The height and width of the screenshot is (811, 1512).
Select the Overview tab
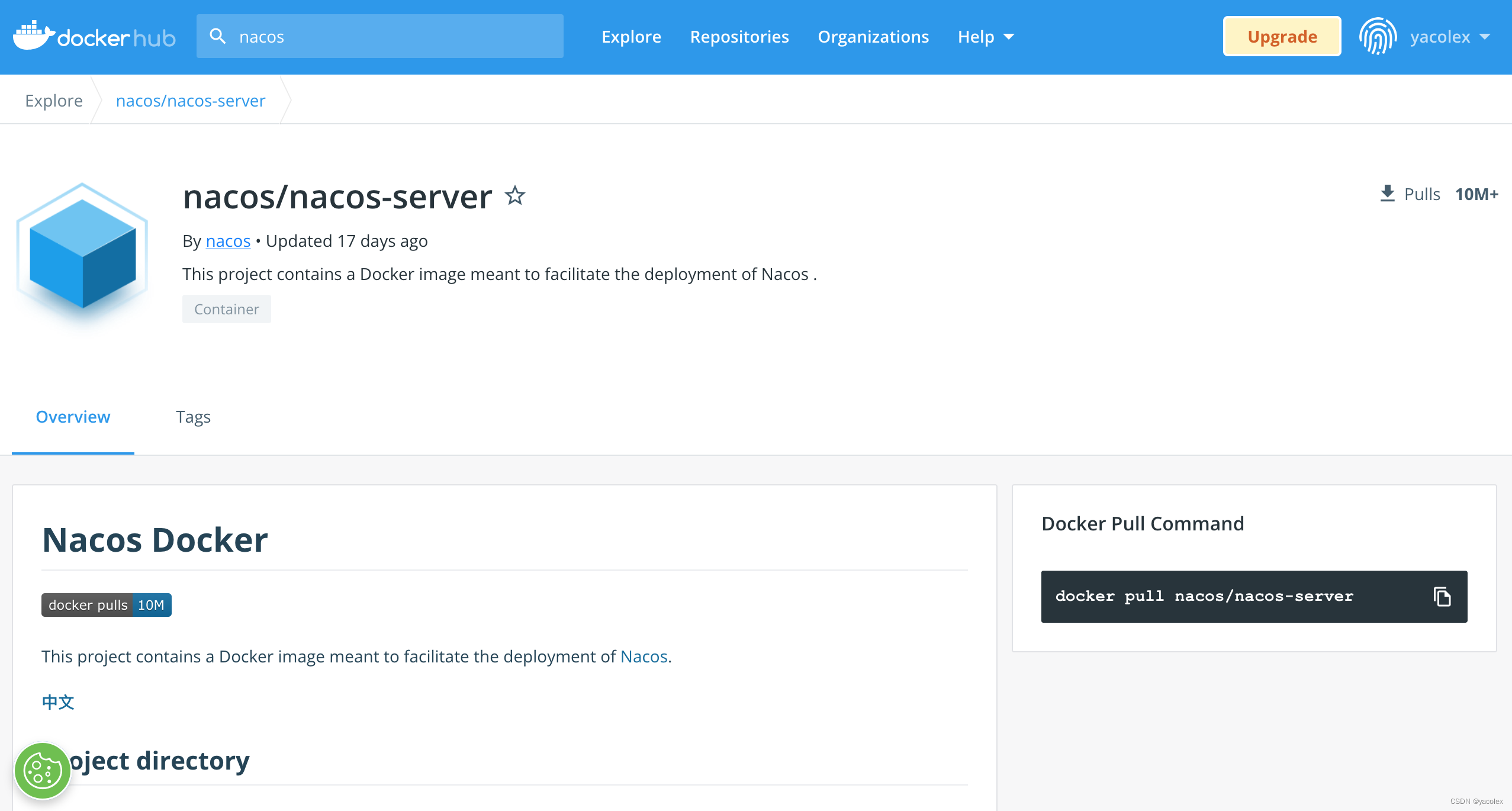tap(73, 417)
